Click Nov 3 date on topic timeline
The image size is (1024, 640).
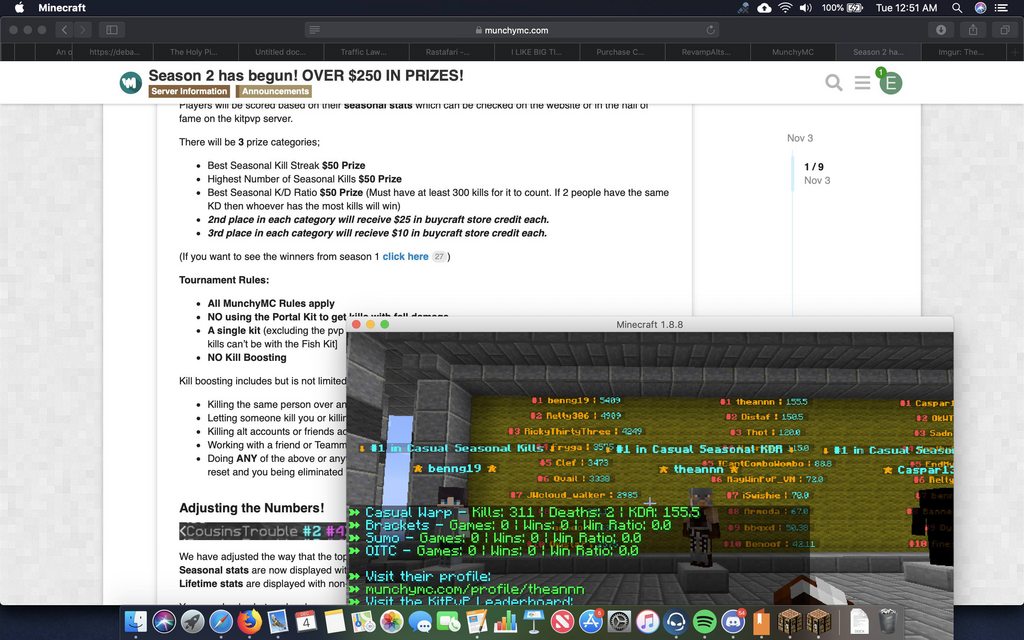pos(799,138)
